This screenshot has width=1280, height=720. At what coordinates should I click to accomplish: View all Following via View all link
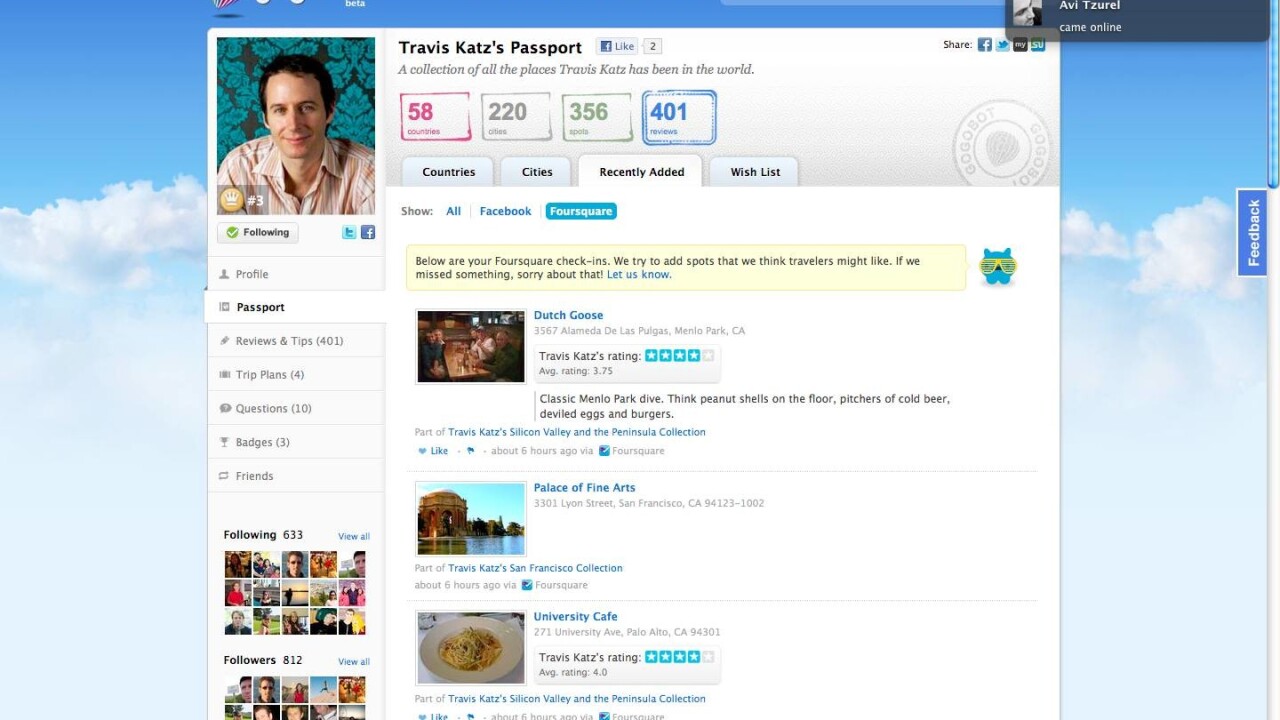(353, 536)
